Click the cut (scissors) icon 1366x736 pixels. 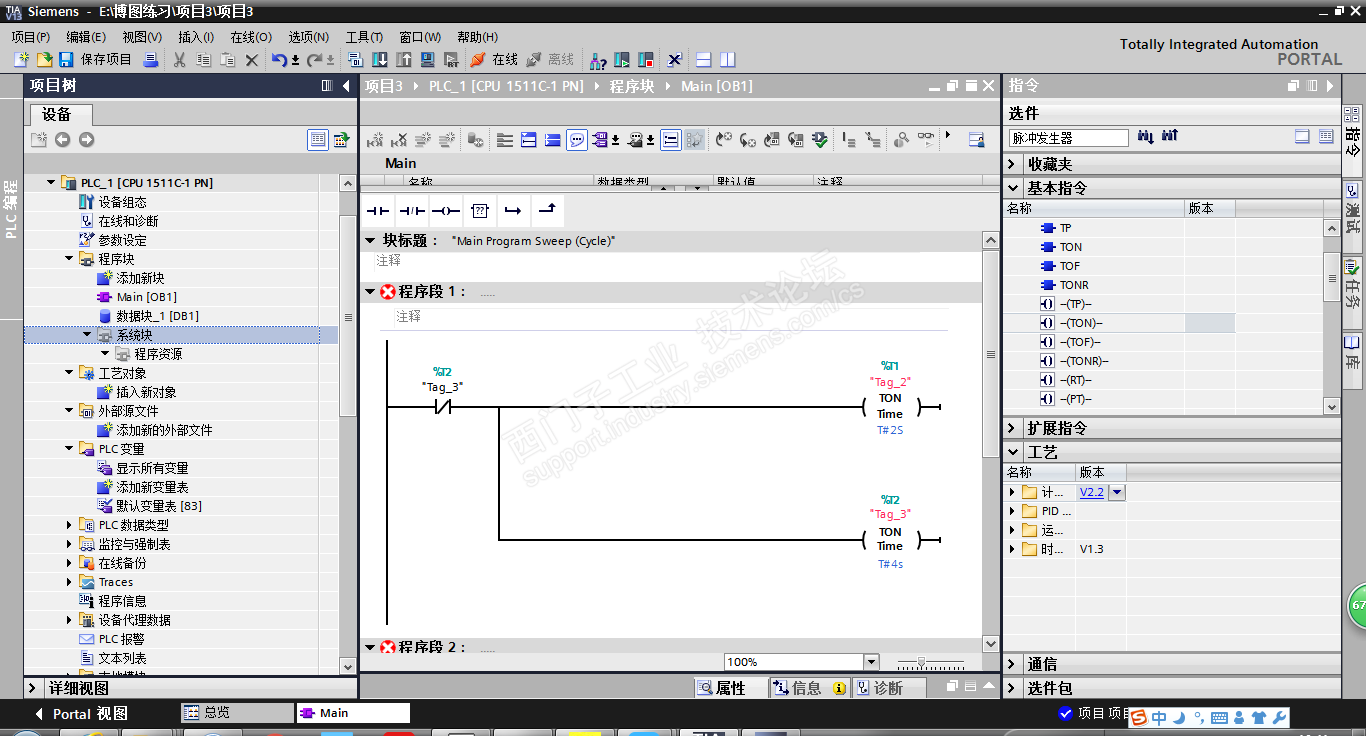pyautogui.click(x=180, y=60)
